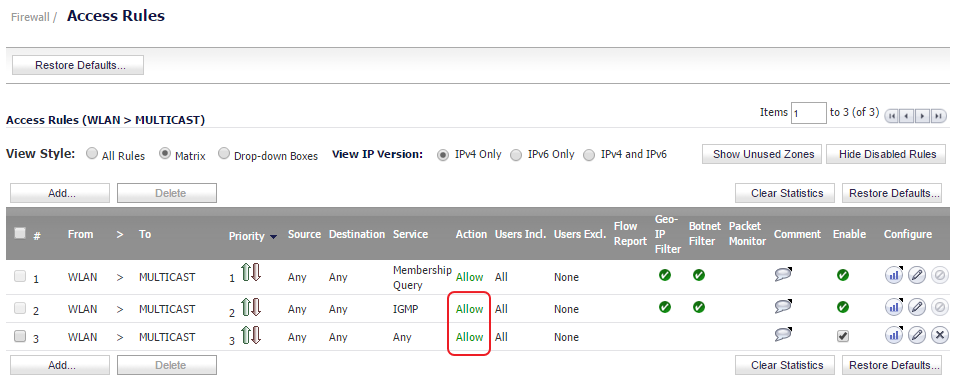
Task: Toggle Enable checkbox for rule 3
Action: coord(842,336)
